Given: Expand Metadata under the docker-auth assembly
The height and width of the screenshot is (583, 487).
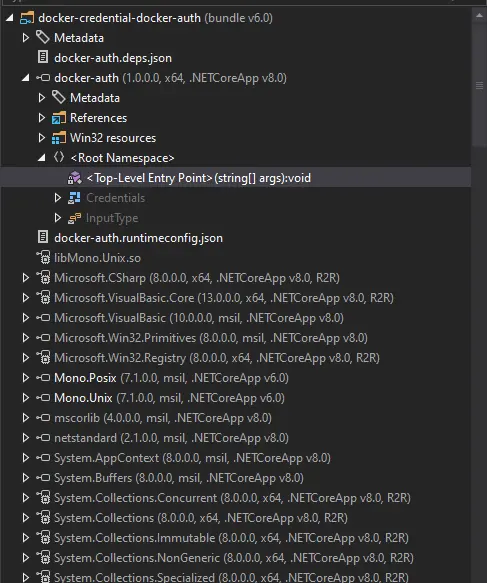Looking at the screenshot, I should (x=42, y=98).
